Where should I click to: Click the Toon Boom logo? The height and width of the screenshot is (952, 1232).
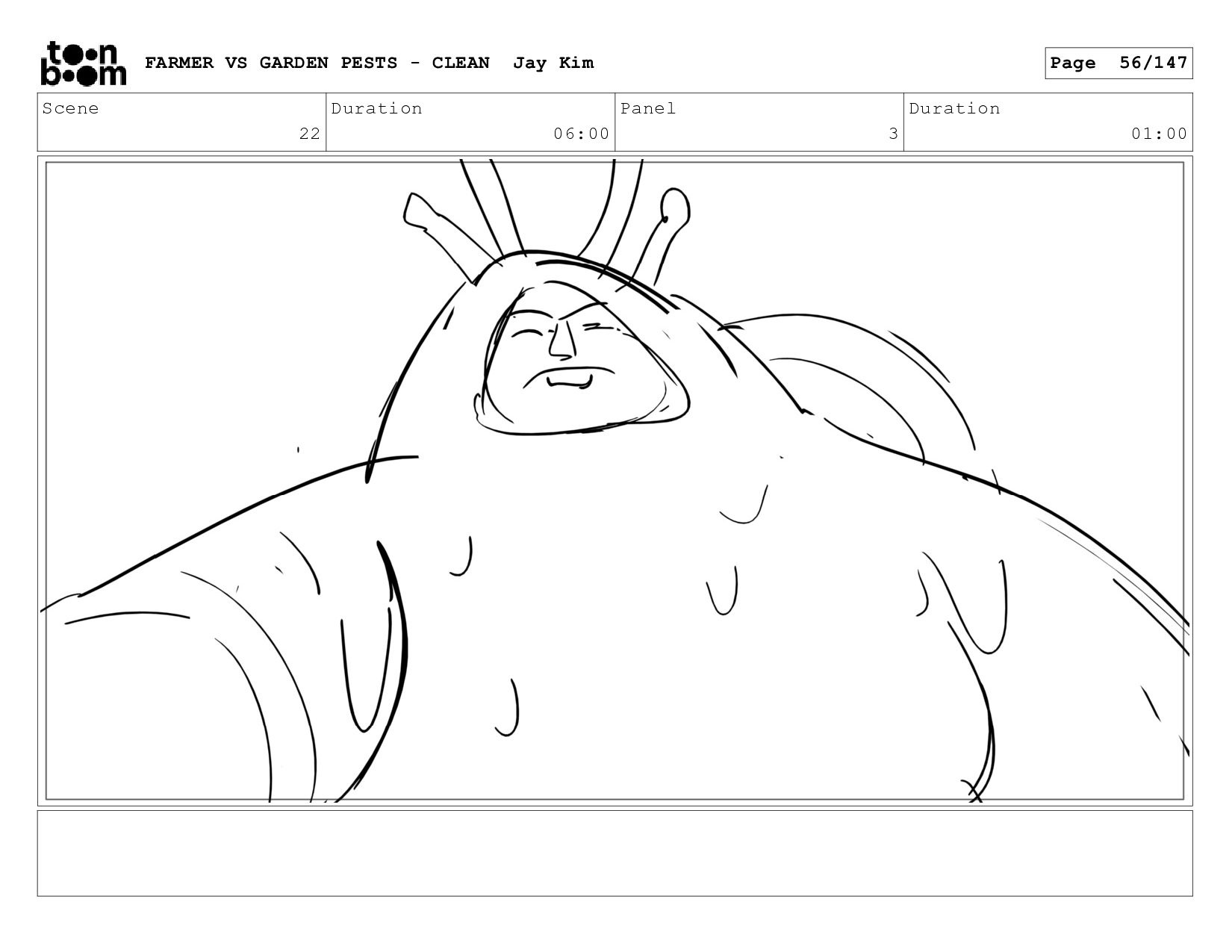point(83,63)
